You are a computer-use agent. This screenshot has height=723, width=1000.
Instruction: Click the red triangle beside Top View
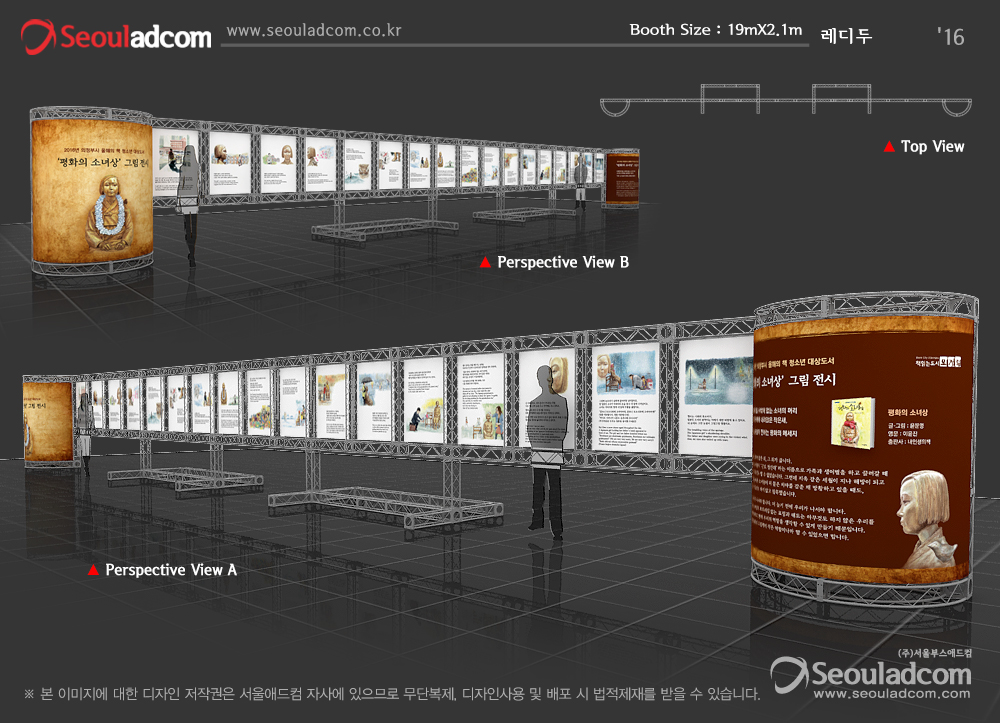pos(888,147)
